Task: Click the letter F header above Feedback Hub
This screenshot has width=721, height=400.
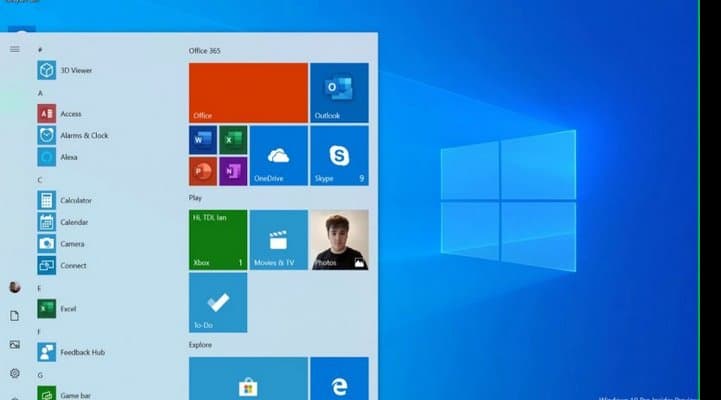Action: (39, 331)
